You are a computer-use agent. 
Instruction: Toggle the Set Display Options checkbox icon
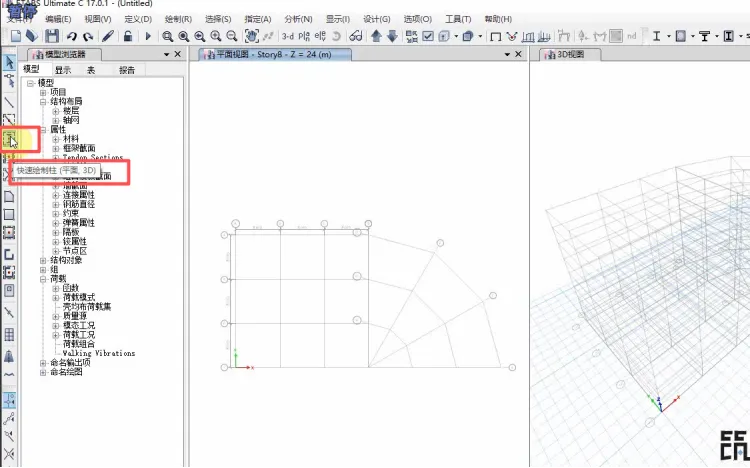tap(428, 36)
